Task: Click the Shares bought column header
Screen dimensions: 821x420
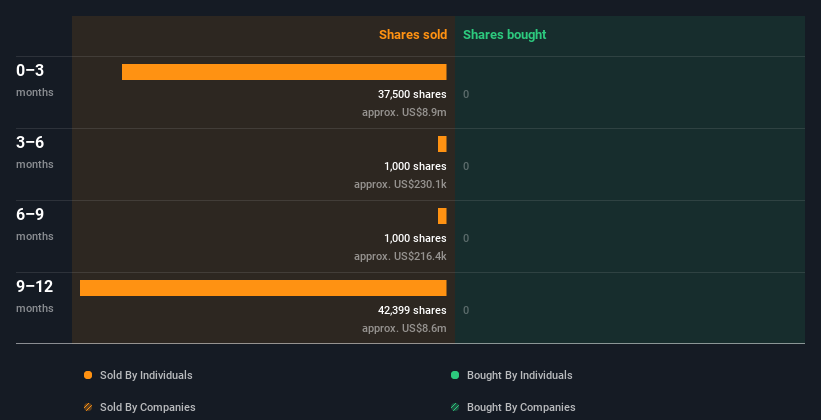Action: (x=505, y=35)
